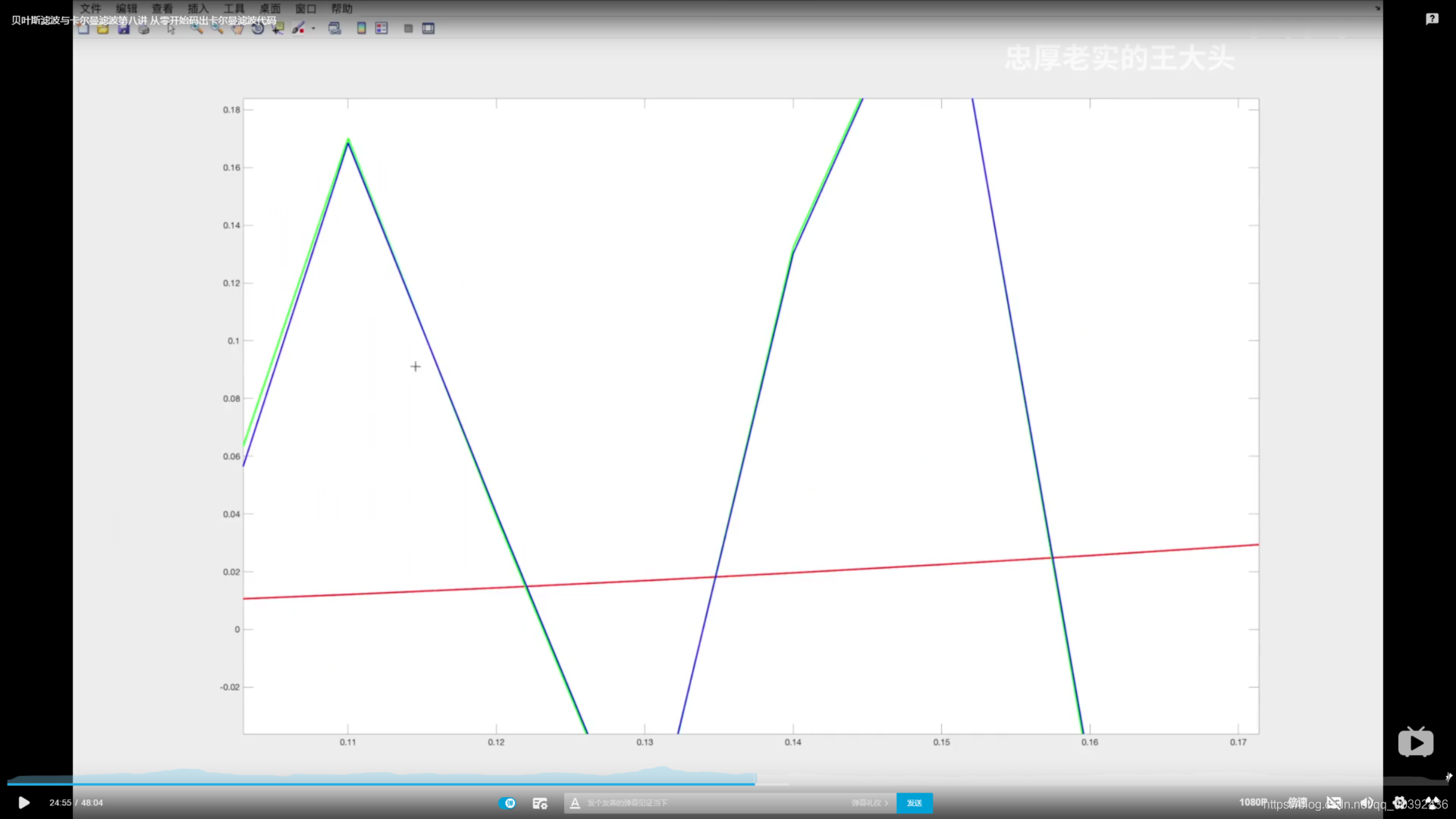The height and width of the screenshot is (819, 1456).
Task: Click the red line in the plot
Action: coord(751,574)
